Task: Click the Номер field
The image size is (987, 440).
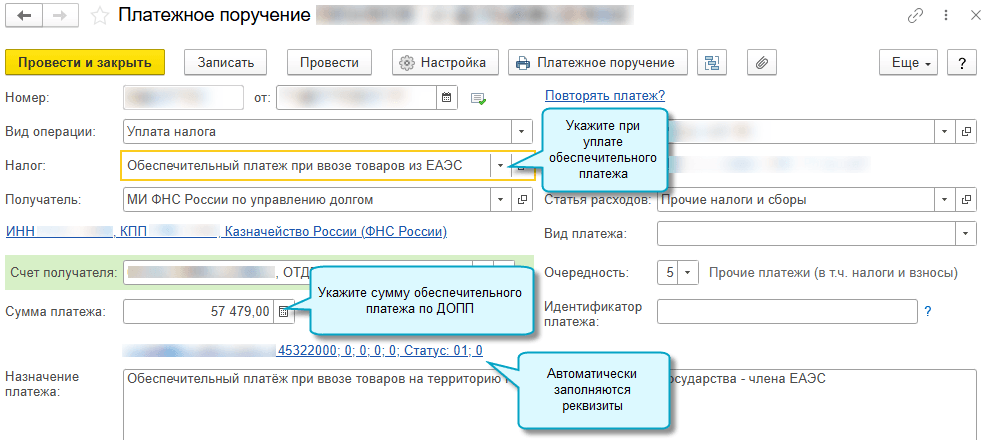Action: pyautogui.click(x=184, y=98)
